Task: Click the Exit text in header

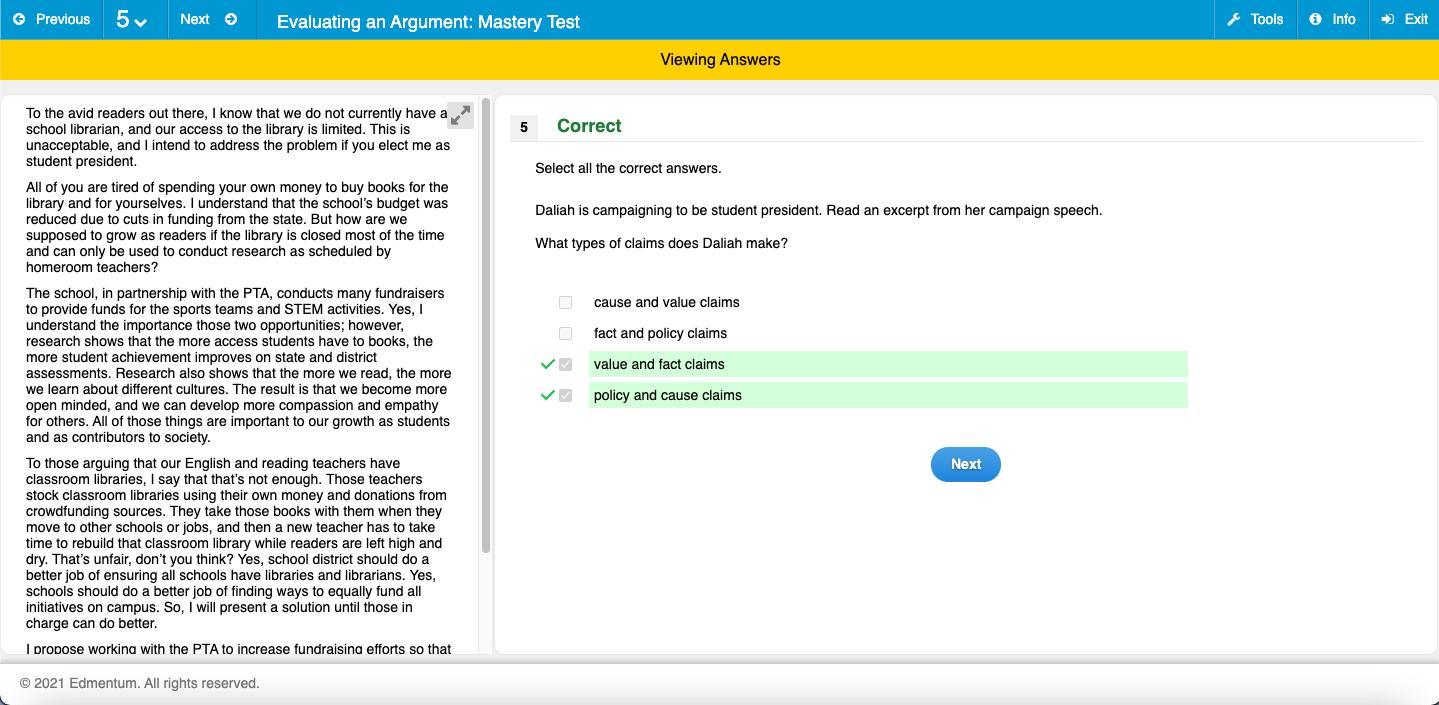Action: coord(1415,20)
